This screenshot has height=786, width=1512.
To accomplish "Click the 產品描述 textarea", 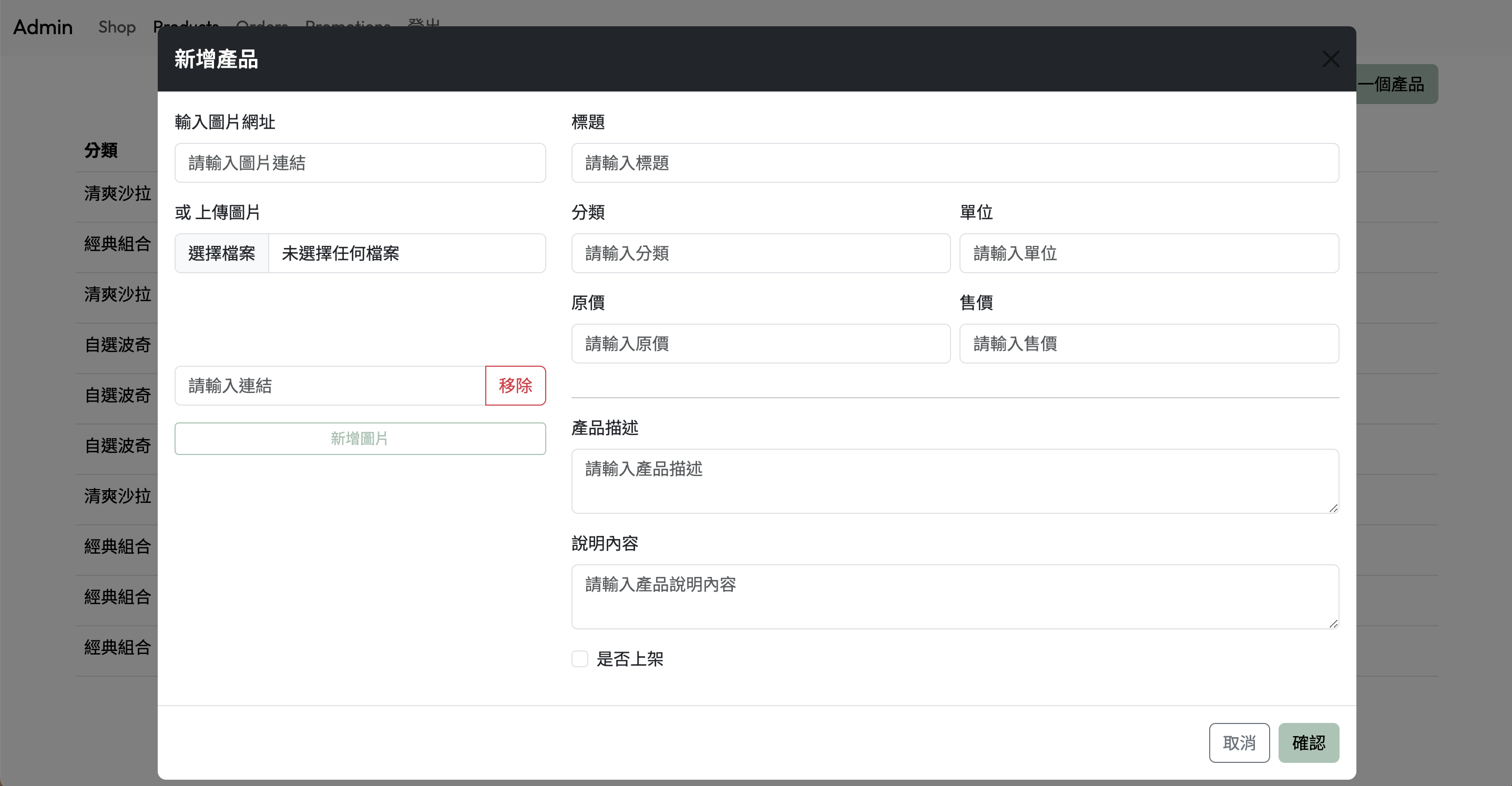I will pos(955,481).
